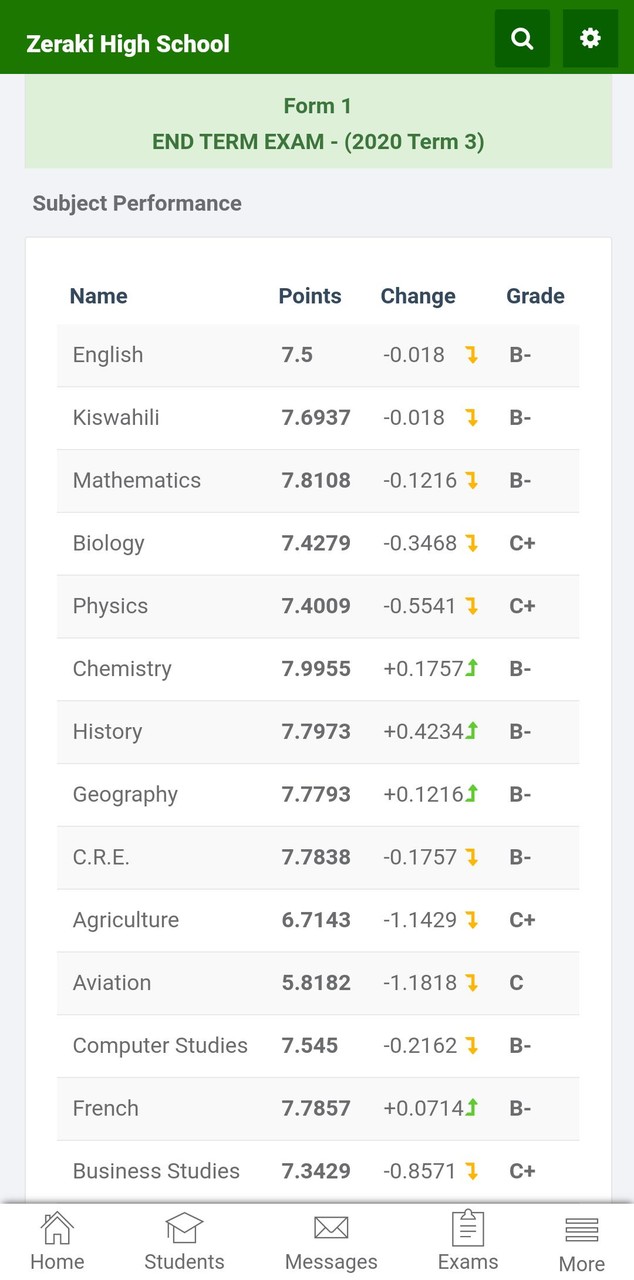Select the Mathematics subject row
The height and width of the screenshot is (1280, 634).
pyautogui.click(x=318, y=481)
